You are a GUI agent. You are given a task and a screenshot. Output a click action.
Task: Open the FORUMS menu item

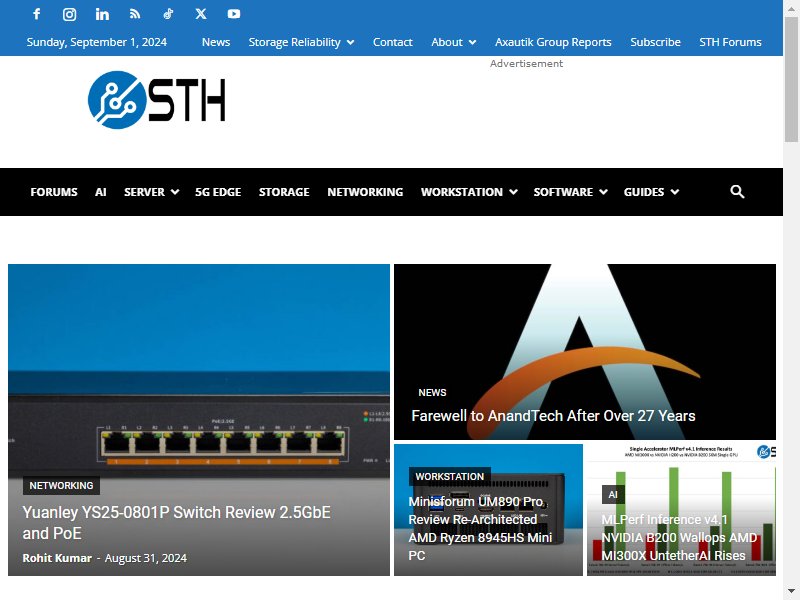click(54, 192)
